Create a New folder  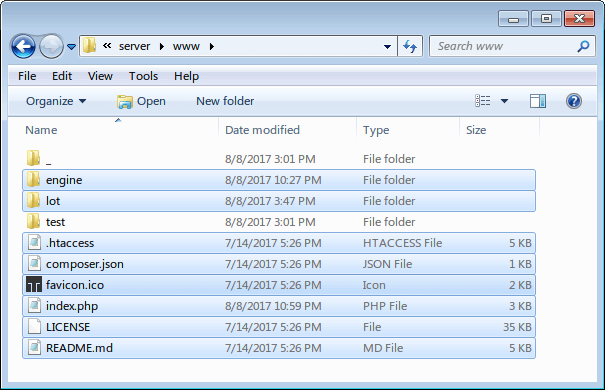point(225,101)
